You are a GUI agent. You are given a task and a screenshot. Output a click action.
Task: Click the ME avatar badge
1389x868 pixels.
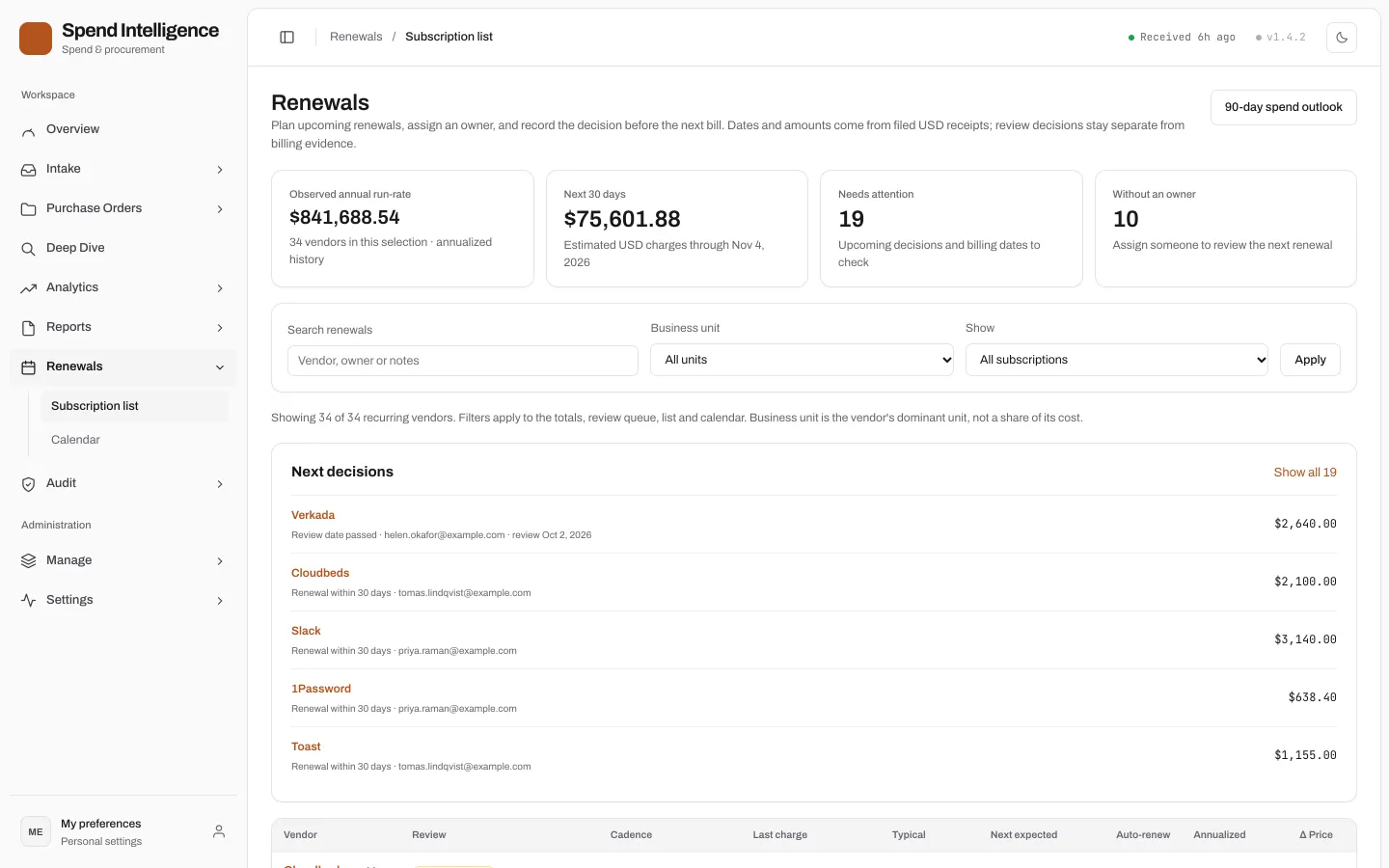[36, 831]
